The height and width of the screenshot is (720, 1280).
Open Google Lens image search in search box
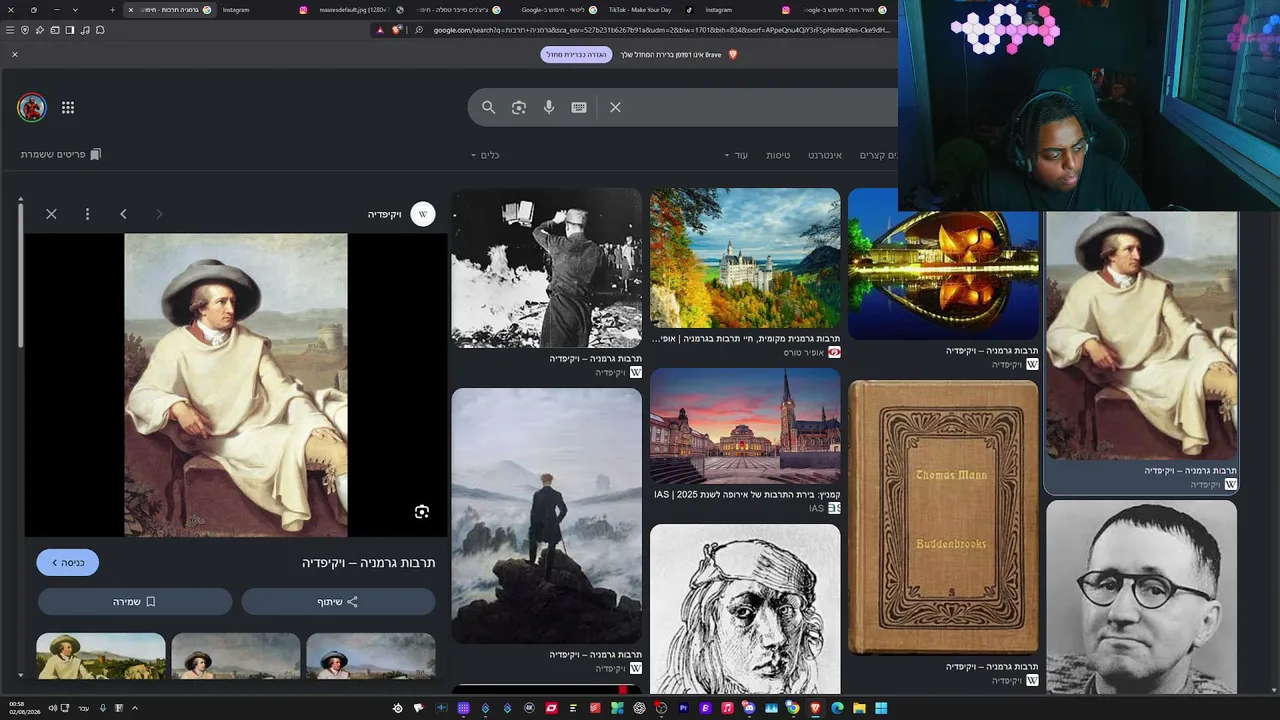(x=518, y=107)
